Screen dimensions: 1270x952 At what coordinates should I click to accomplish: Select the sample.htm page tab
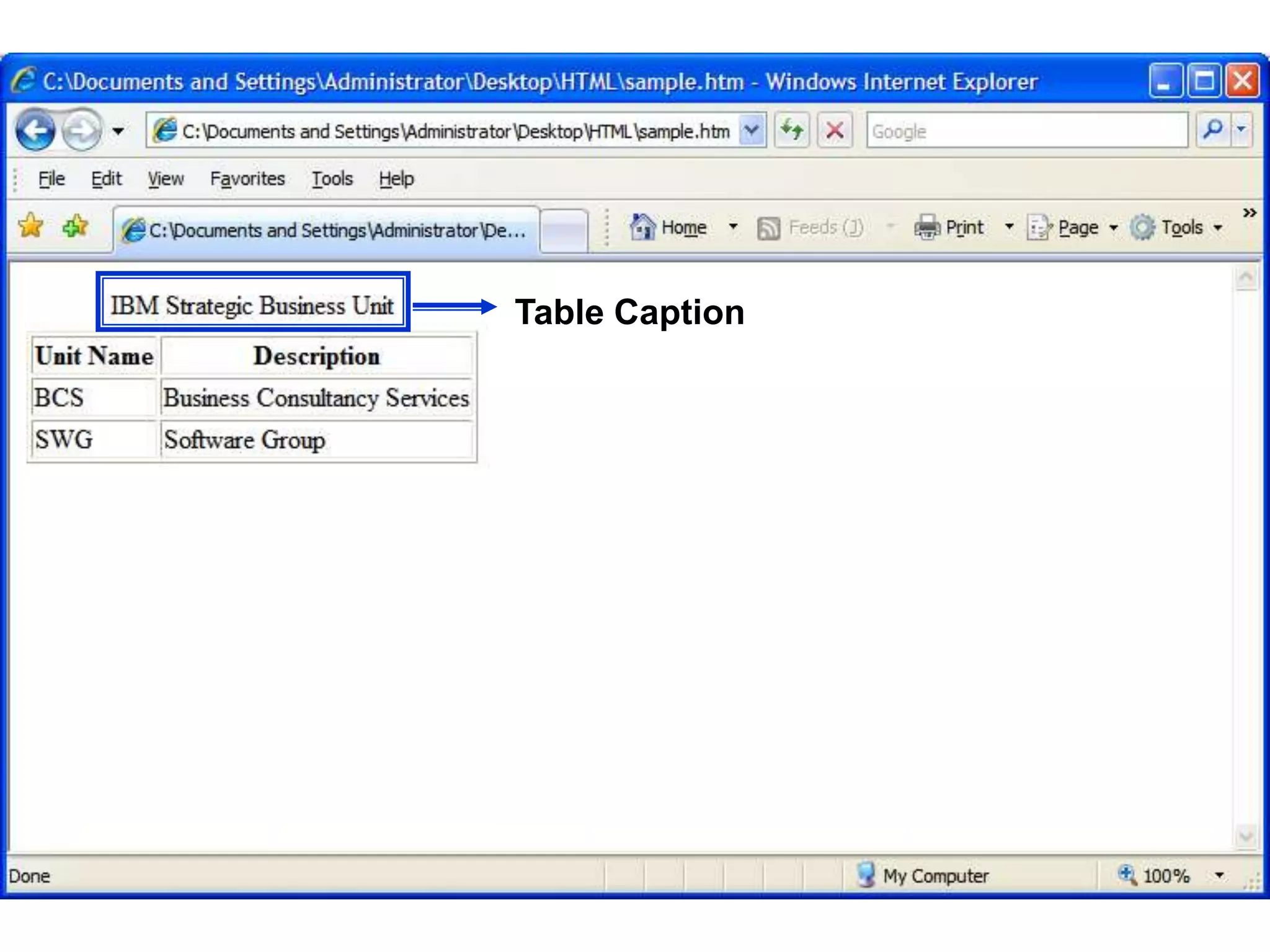[326, 230]
